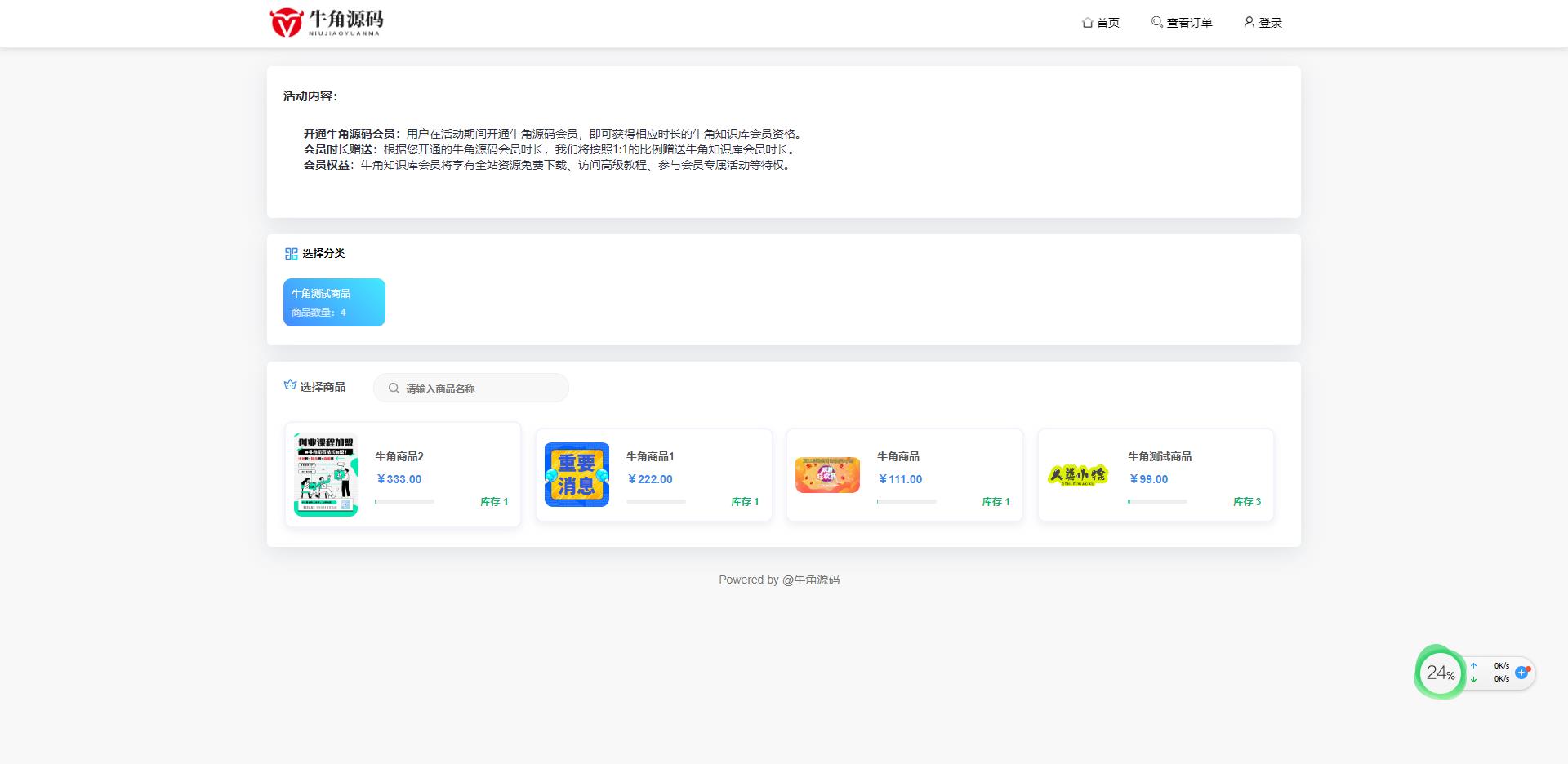
Task: Click the blue plus icon on floating widget
Action: pyautogui.click(x=1521, y=673)
